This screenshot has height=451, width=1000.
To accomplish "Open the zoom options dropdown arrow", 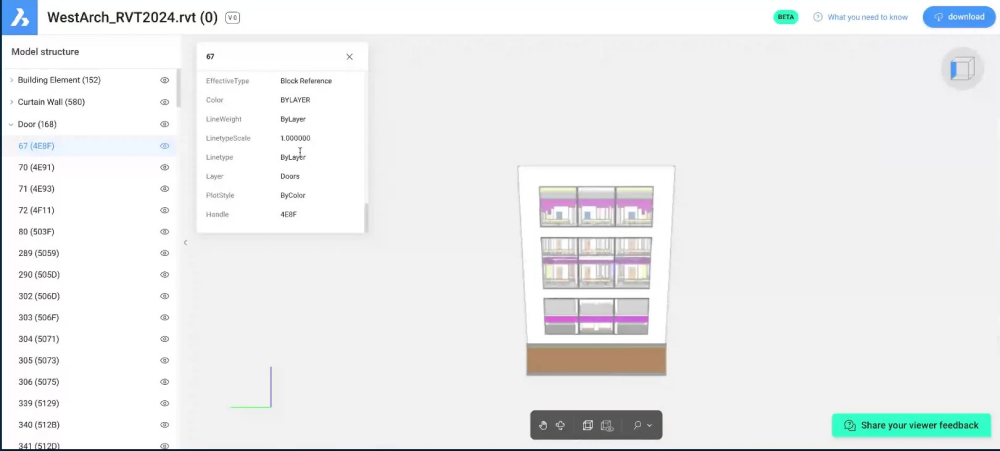I will 649,425.
